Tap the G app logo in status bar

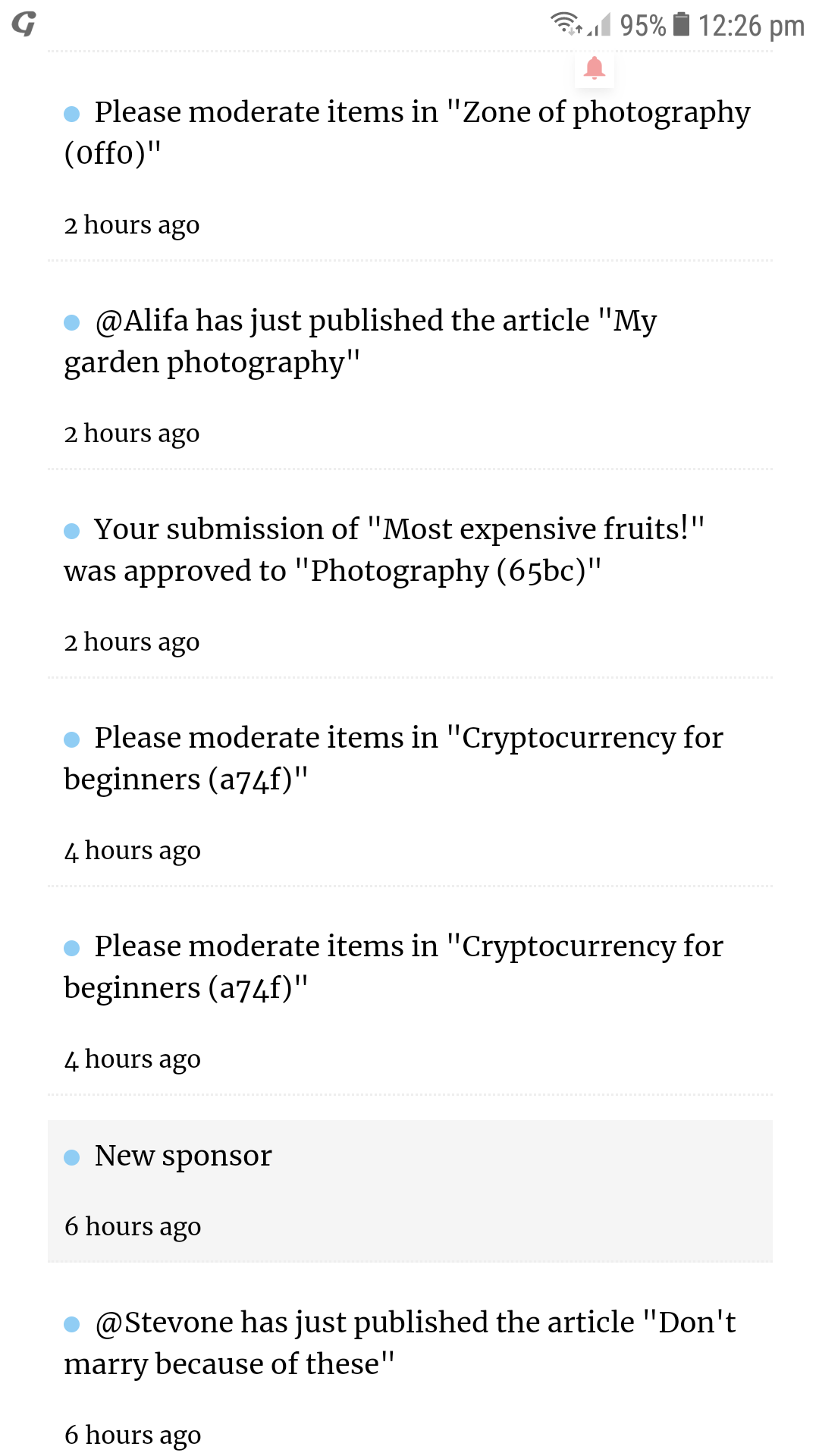[24, 24]
